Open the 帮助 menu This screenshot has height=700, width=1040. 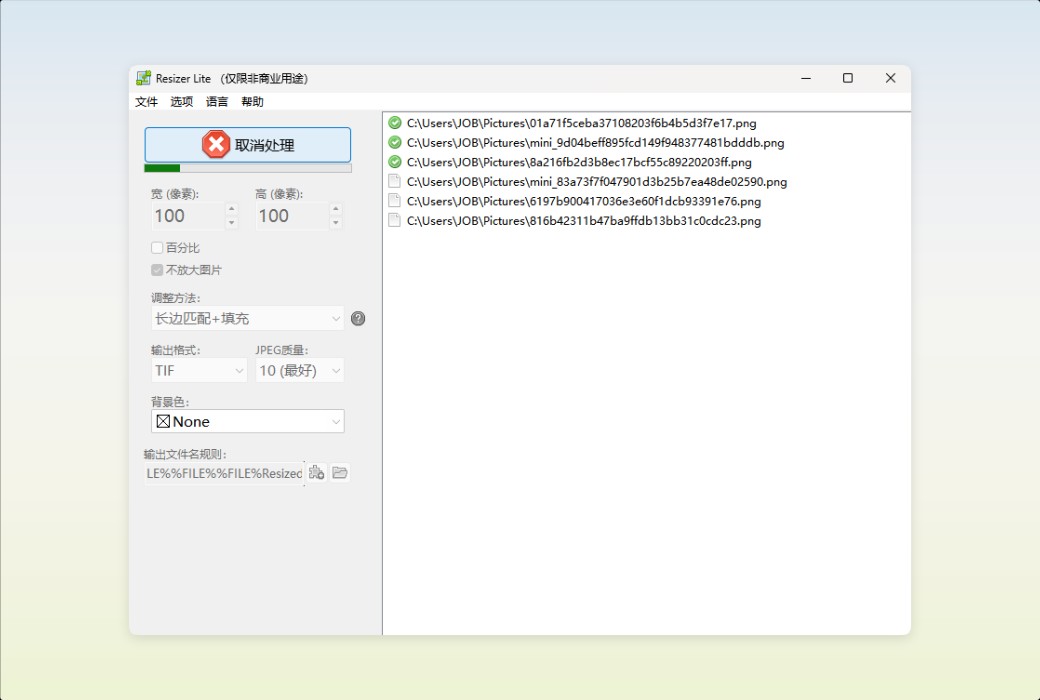tap(251, 101)
